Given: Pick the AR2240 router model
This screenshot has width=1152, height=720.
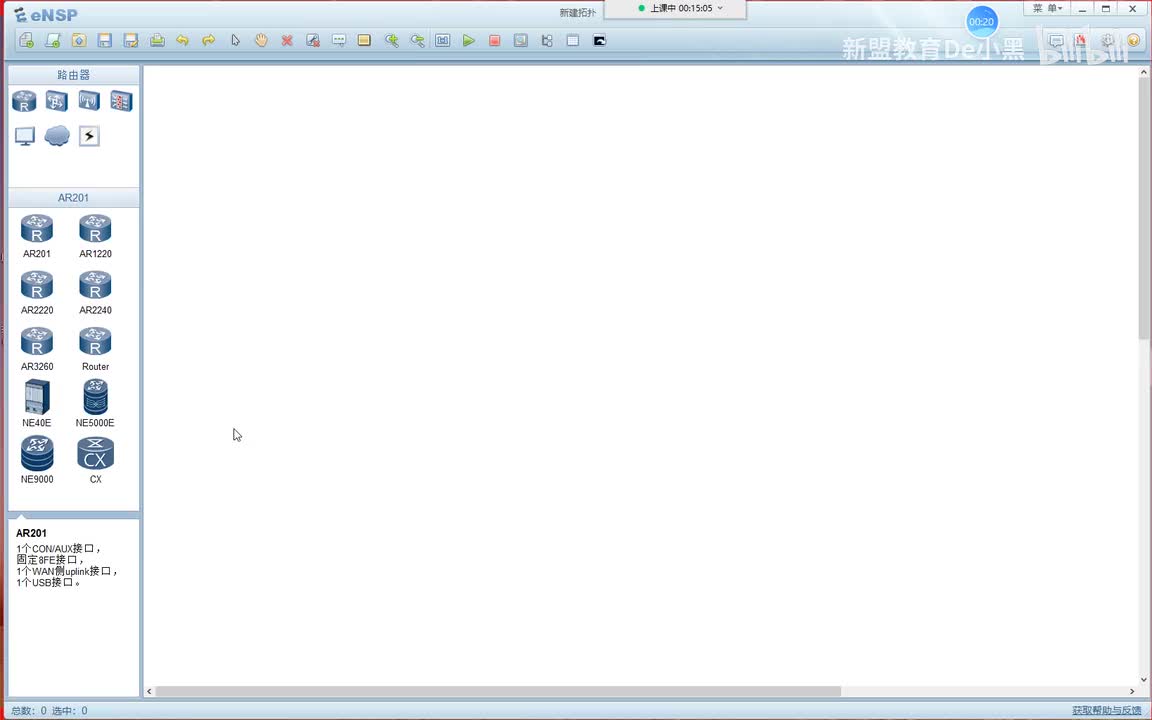Looking at the screenshot, I should pyautogui.click(x=96, y=293).
